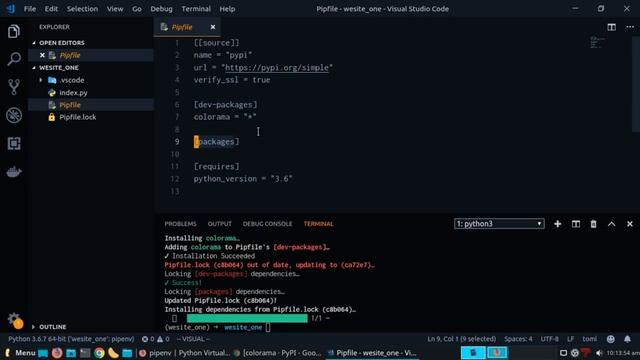640x360 pixels.
Task: Open the Debug menu
Action: point(161,9)
